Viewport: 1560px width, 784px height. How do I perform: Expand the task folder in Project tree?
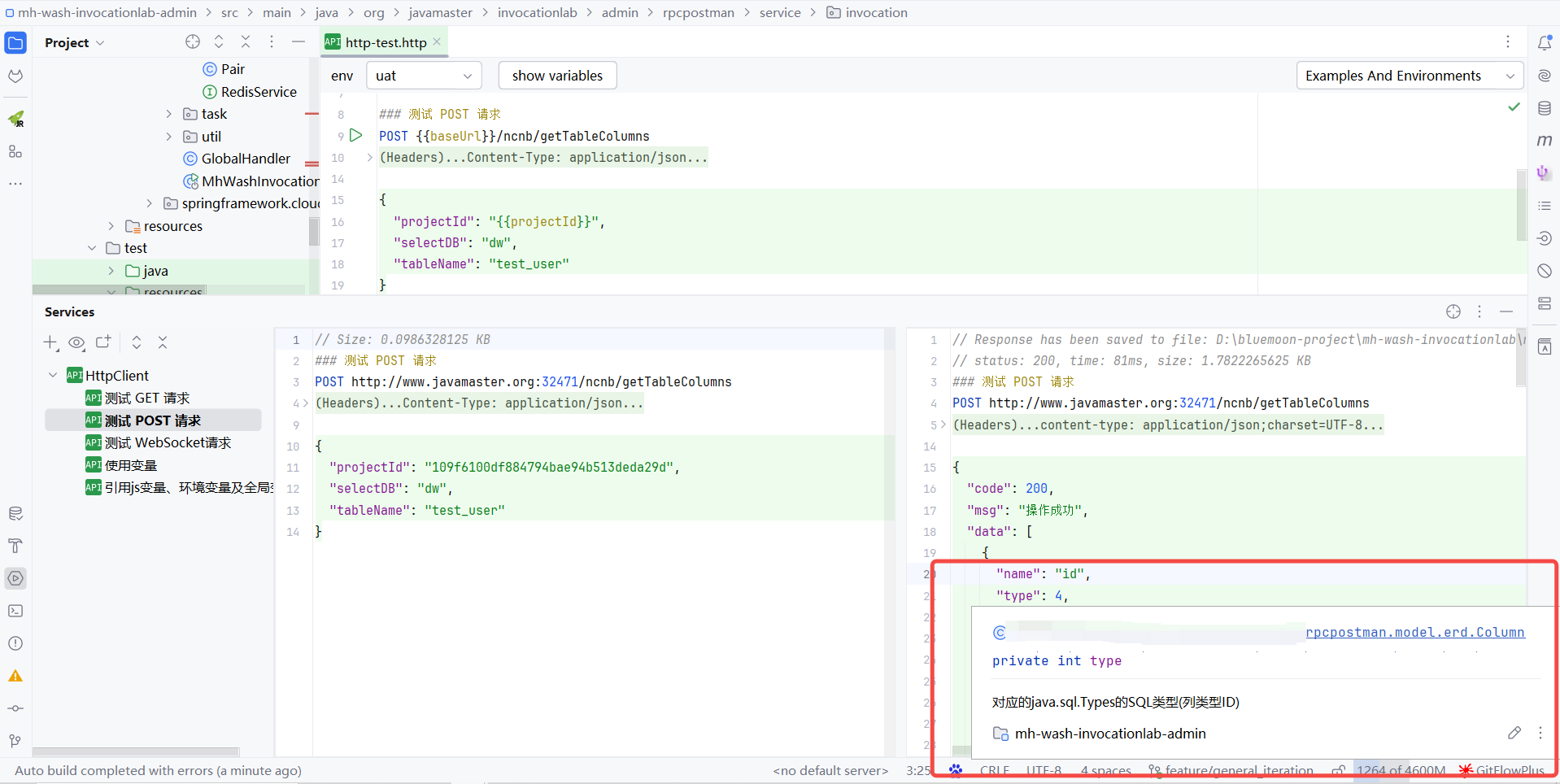169,114
